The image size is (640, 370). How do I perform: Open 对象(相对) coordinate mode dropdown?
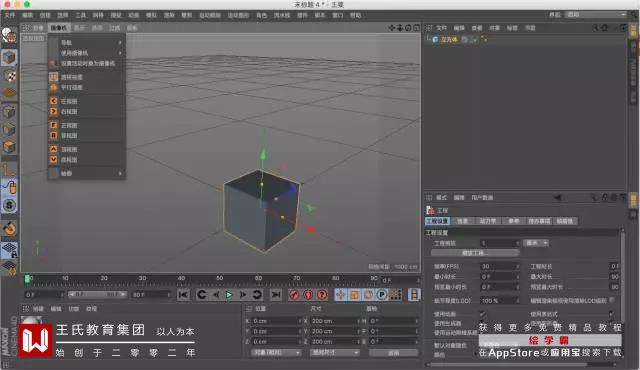pos(276,352)
